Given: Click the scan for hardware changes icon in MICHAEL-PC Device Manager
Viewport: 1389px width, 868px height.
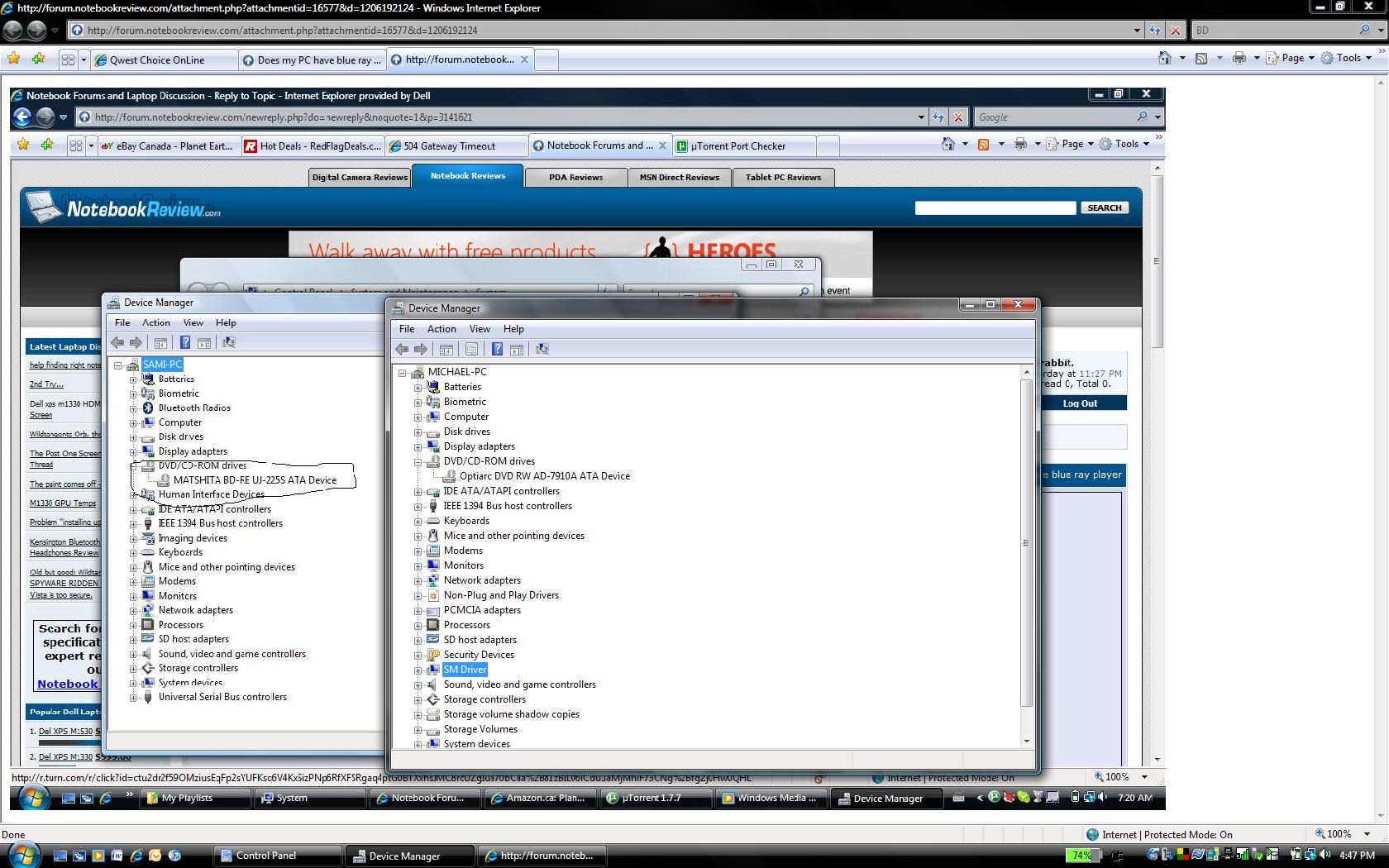Looking at the screenshot, I should point(542,349).
